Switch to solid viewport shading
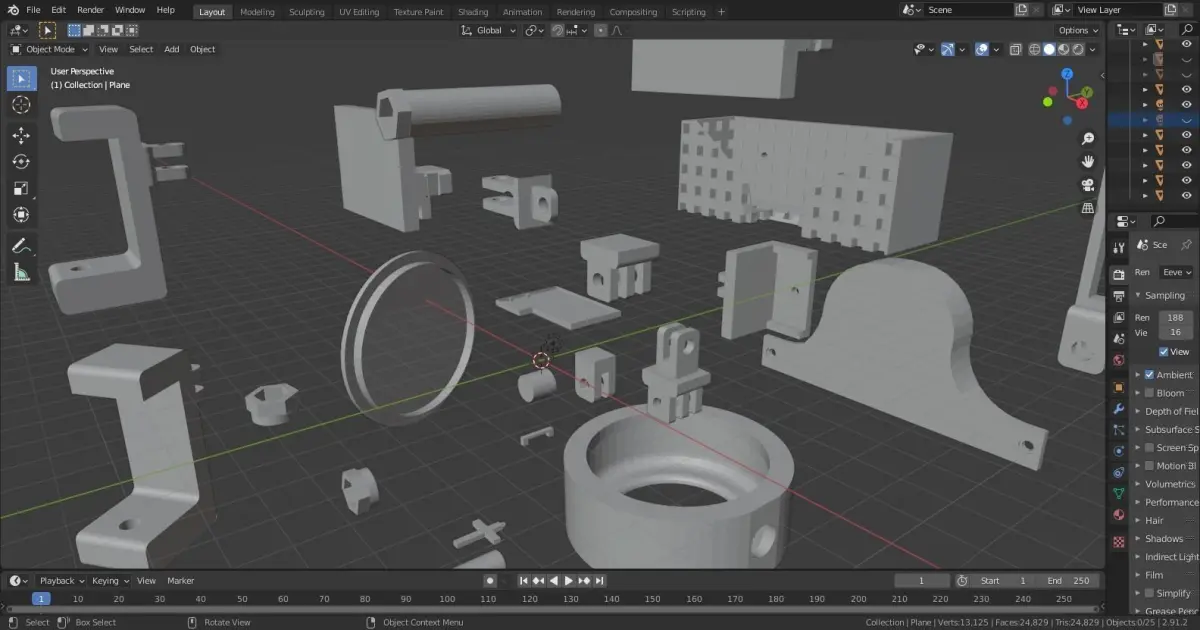This screenshot has width=1200, height=630. coord(1049,49)
